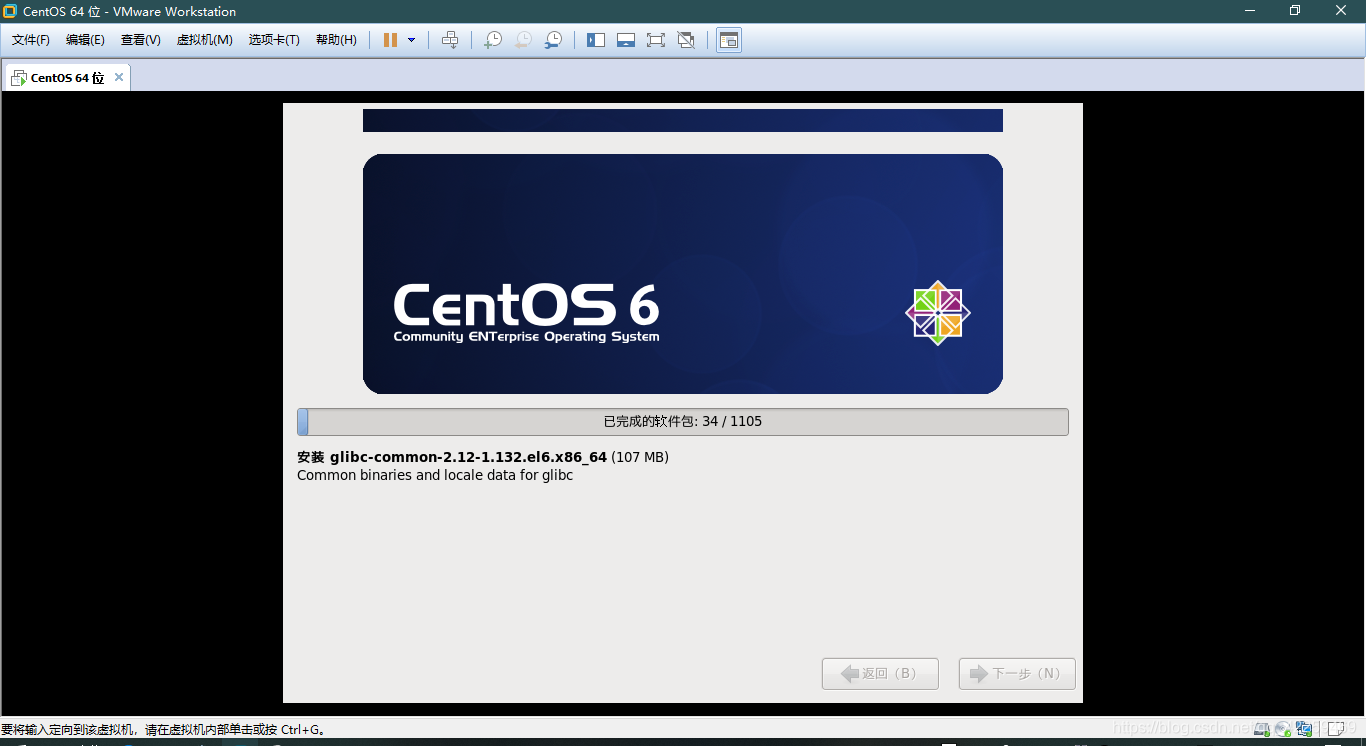The image size is (1366, 746).
Task: Click 'Common binaries and locale data for glibc' text
Action: coord(435,475)
